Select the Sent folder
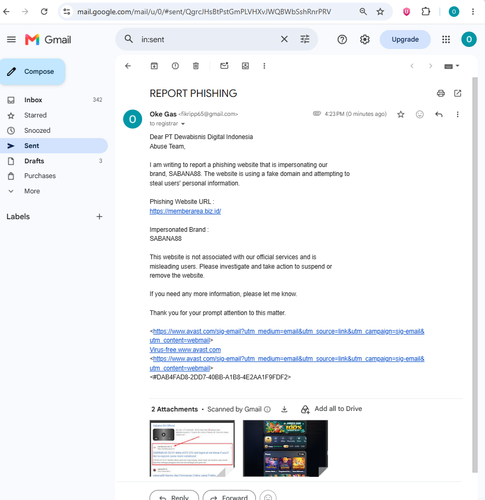485x500 pixels. coord(54,146)
